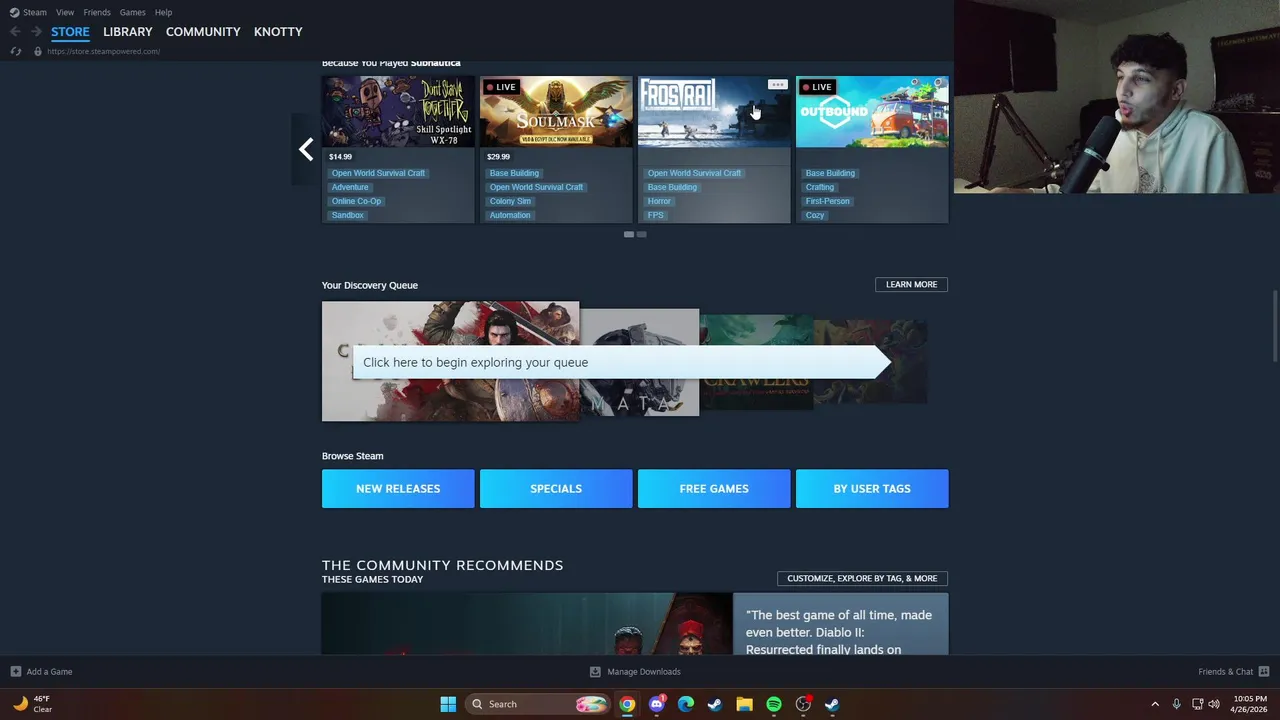Viewport: 1280px width, 720px height.
Task: Go forward with the right navigation arrow
Action: pyautogui.click(x=36, y=32)
